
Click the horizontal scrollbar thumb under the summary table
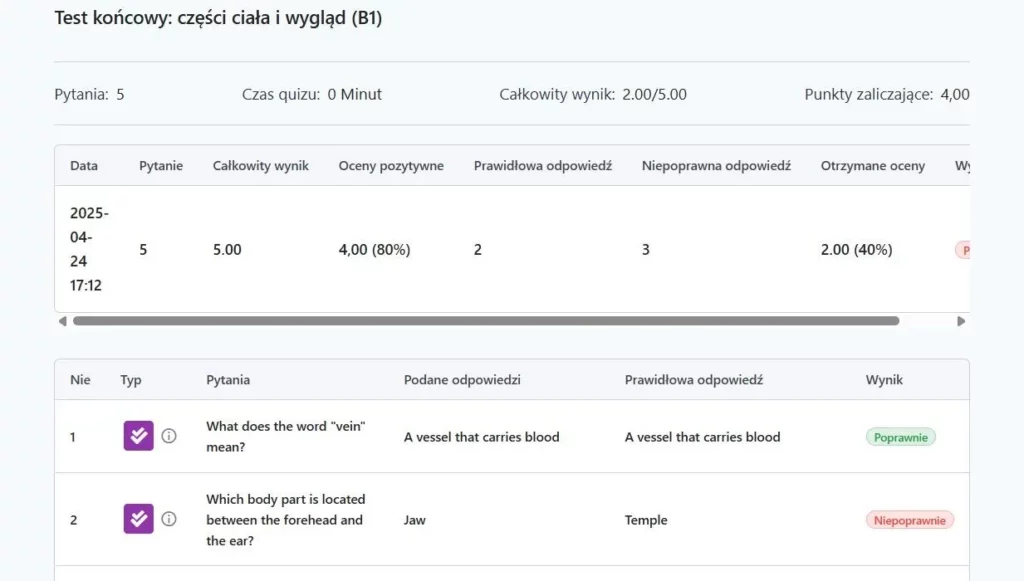click(485, 321)
